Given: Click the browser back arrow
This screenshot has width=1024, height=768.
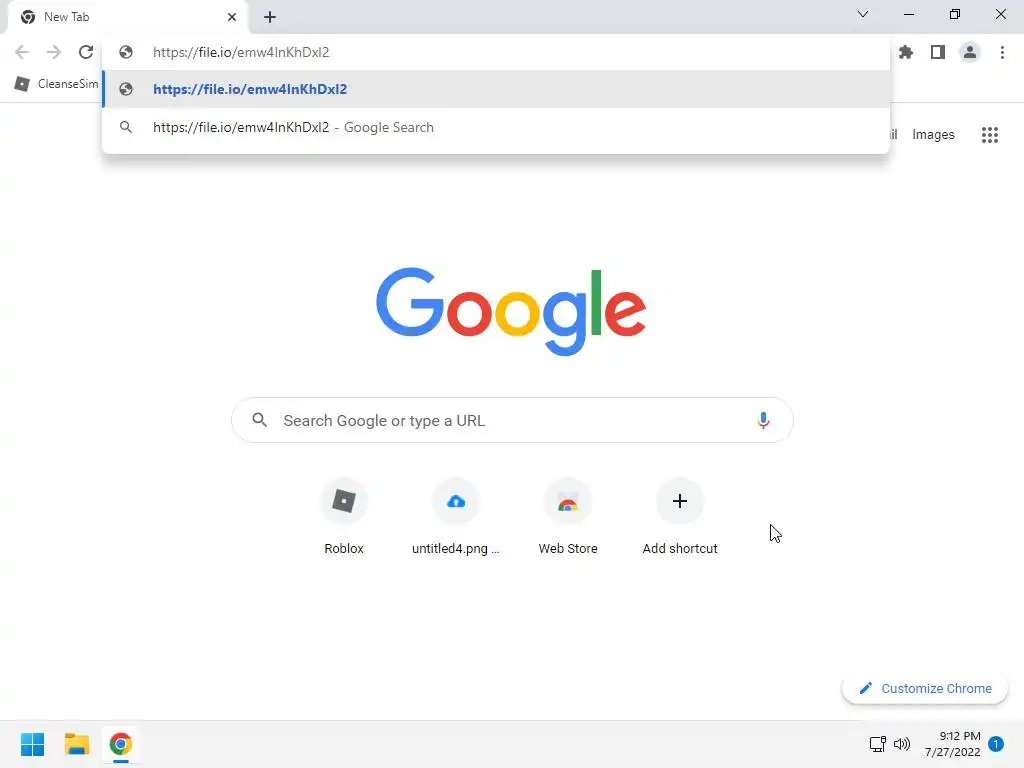Looking at the screenshot, I should pos(22,52).
